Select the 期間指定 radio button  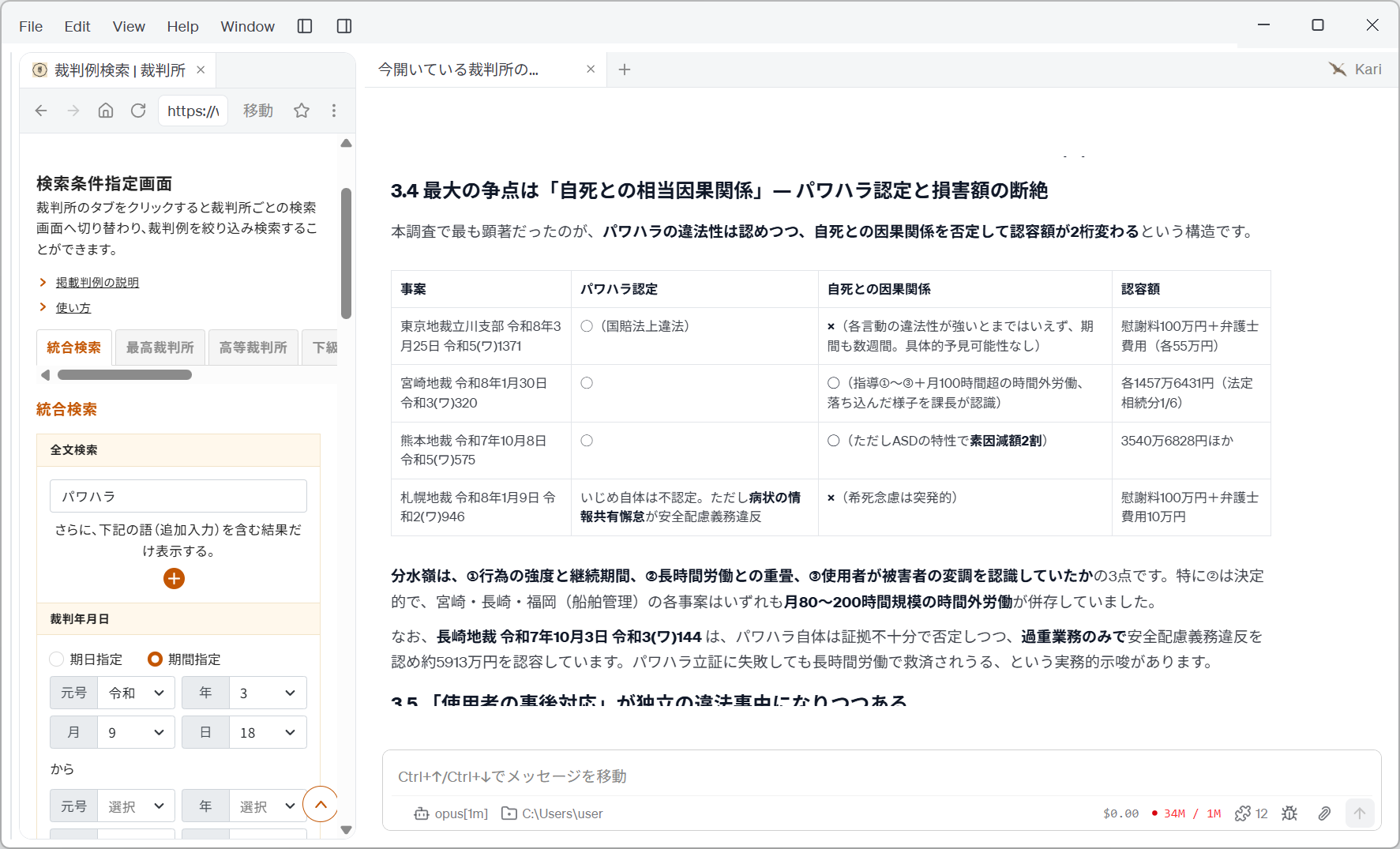155,659
